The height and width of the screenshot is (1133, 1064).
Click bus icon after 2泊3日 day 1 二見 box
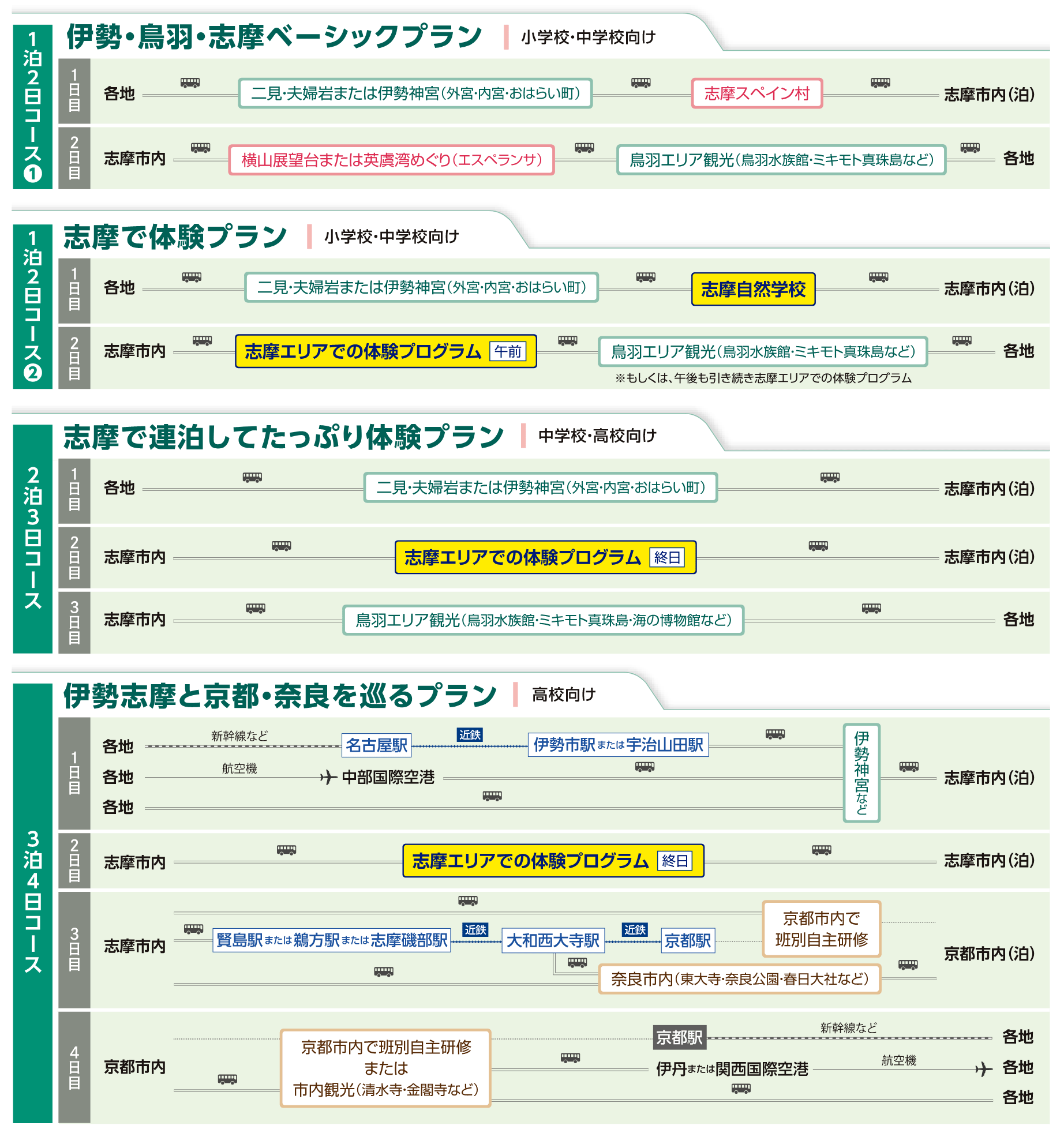tap(830, 478)
